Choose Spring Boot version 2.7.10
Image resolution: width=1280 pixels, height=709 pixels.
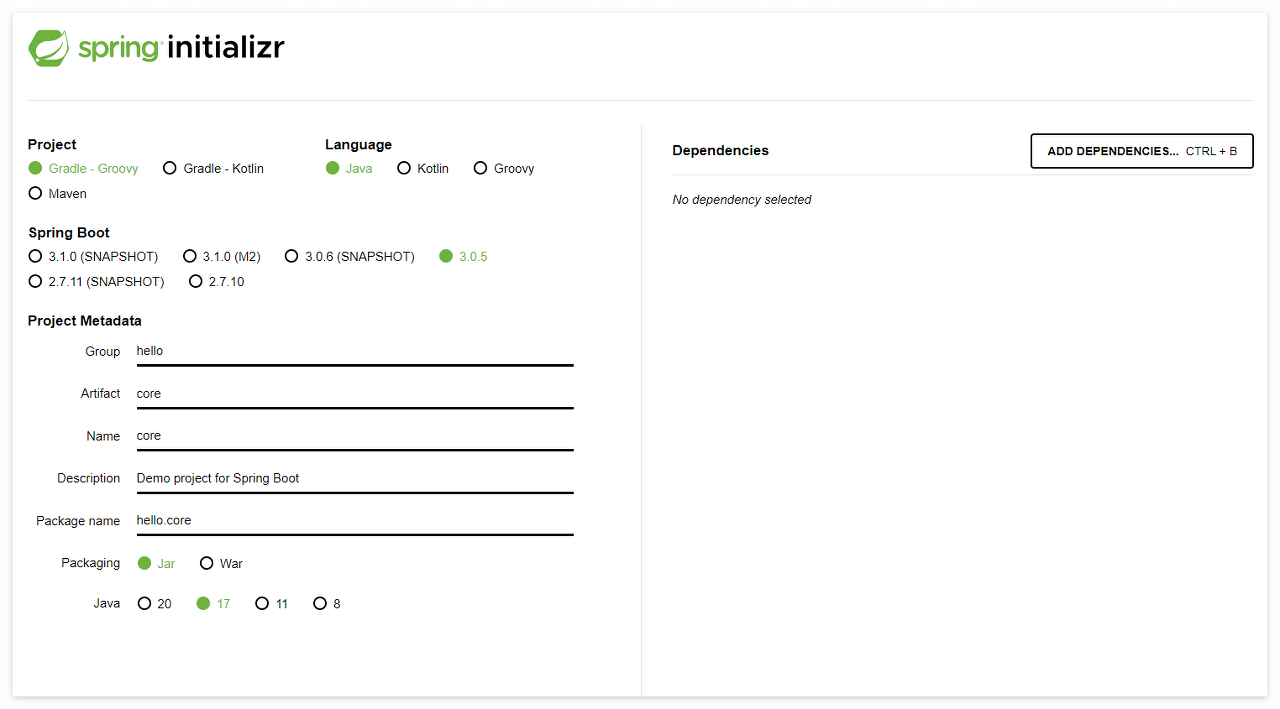pyautogui.click(x=217, y=281)
